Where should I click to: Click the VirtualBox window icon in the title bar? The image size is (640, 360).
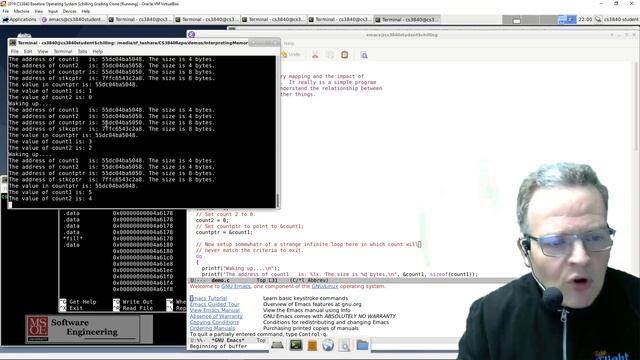click(3, 4)
